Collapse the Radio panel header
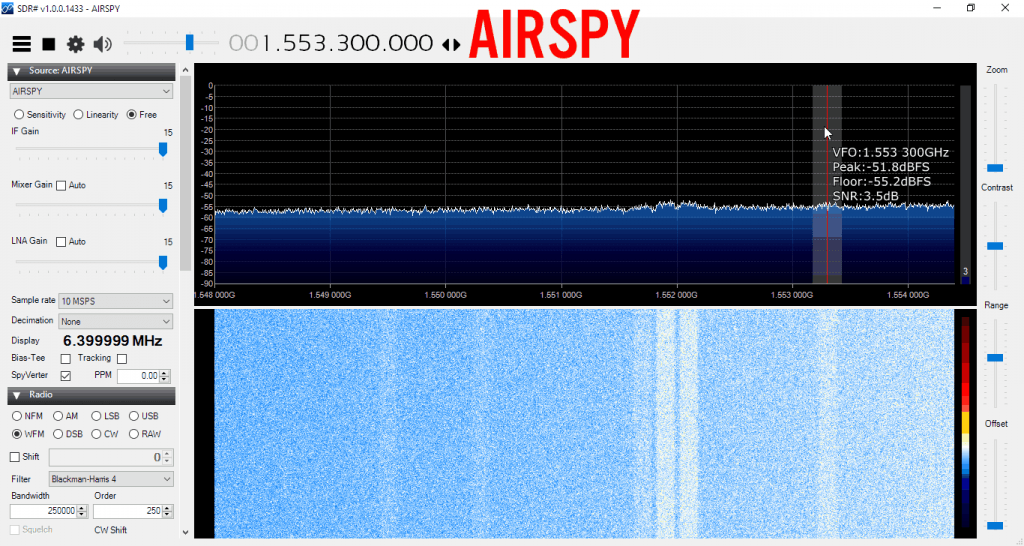Screen dimensions: 1024x546 pyautogui.click(x=17, y=395)
